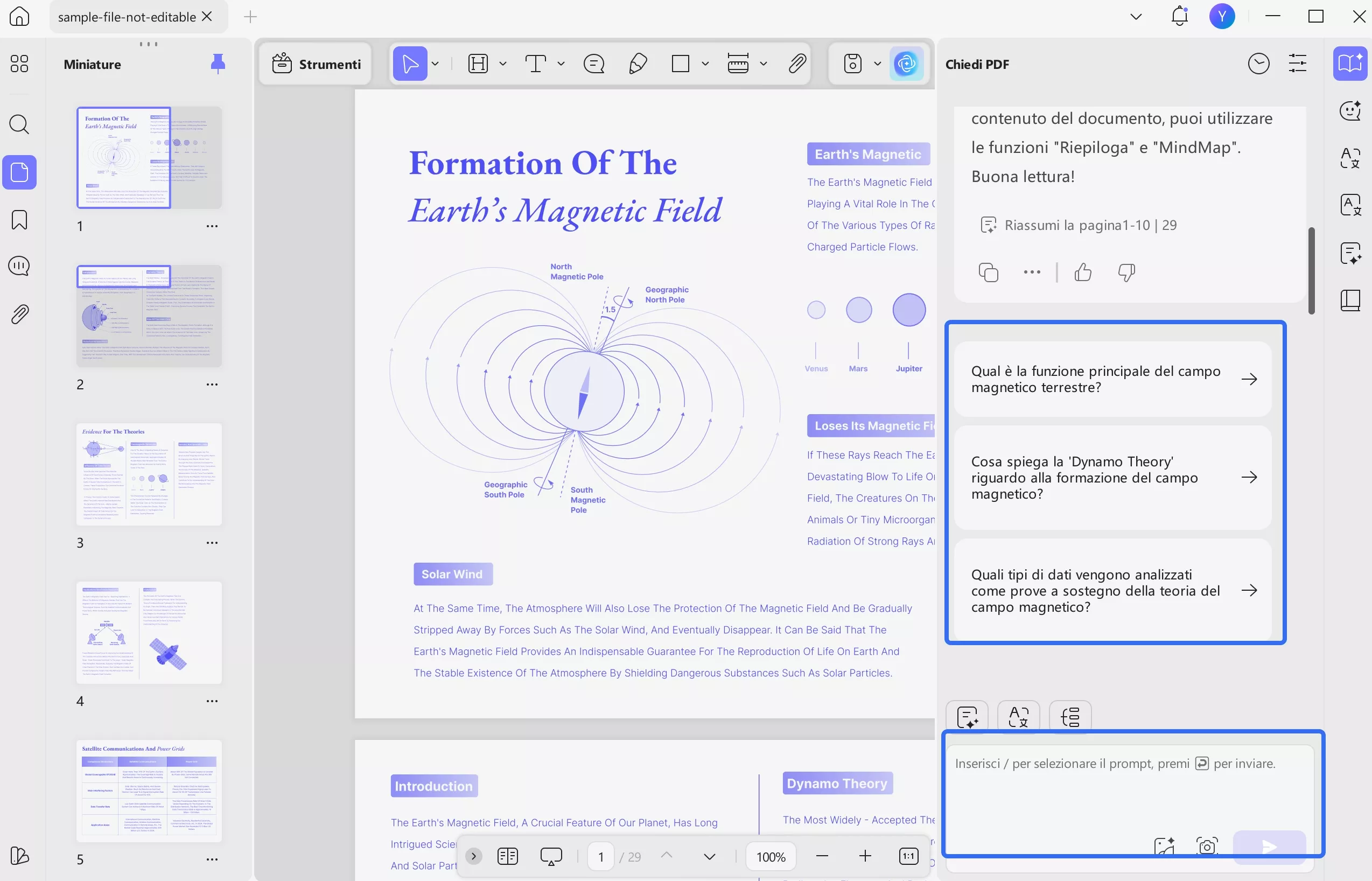The height and width of the screenshot is (881, 1372).
Task: Go to the Home icon in title bar
Action: click(x=19, y=17)
